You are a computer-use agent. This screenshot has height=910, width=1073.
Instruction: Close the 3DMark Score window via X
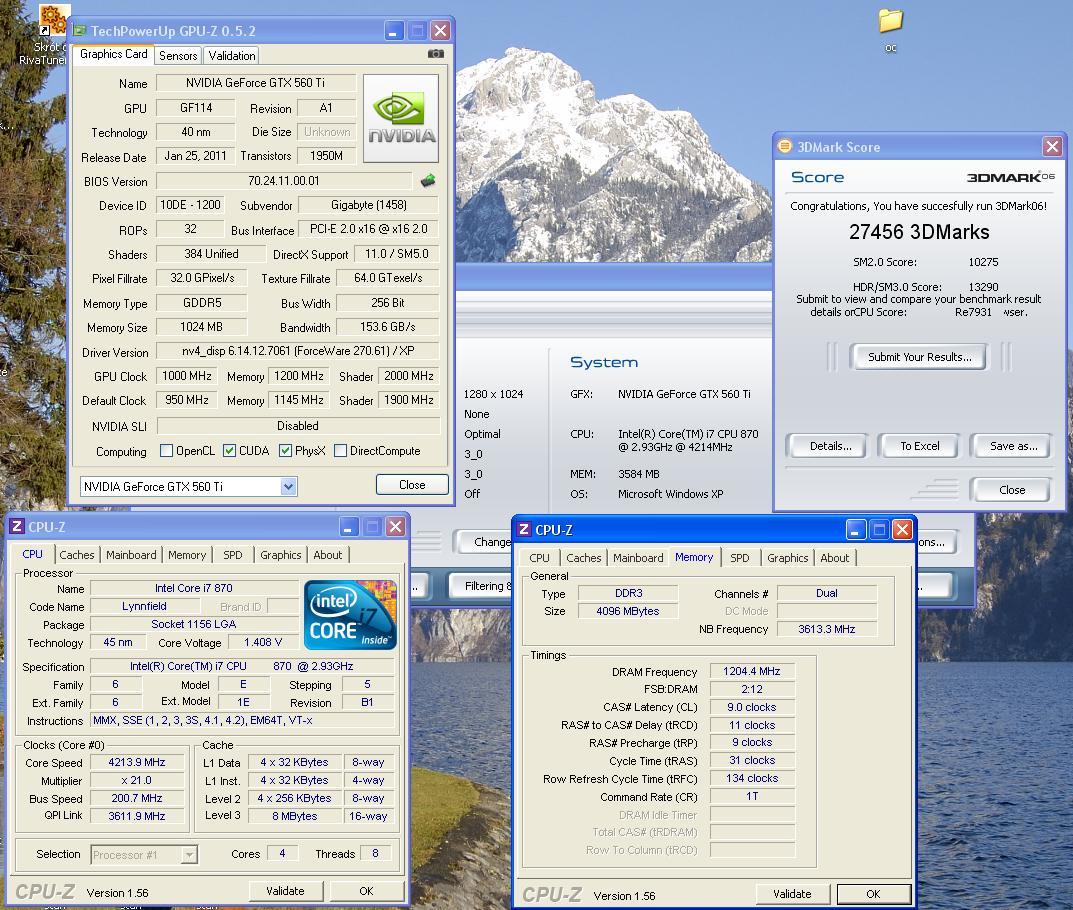point(1052,146)
